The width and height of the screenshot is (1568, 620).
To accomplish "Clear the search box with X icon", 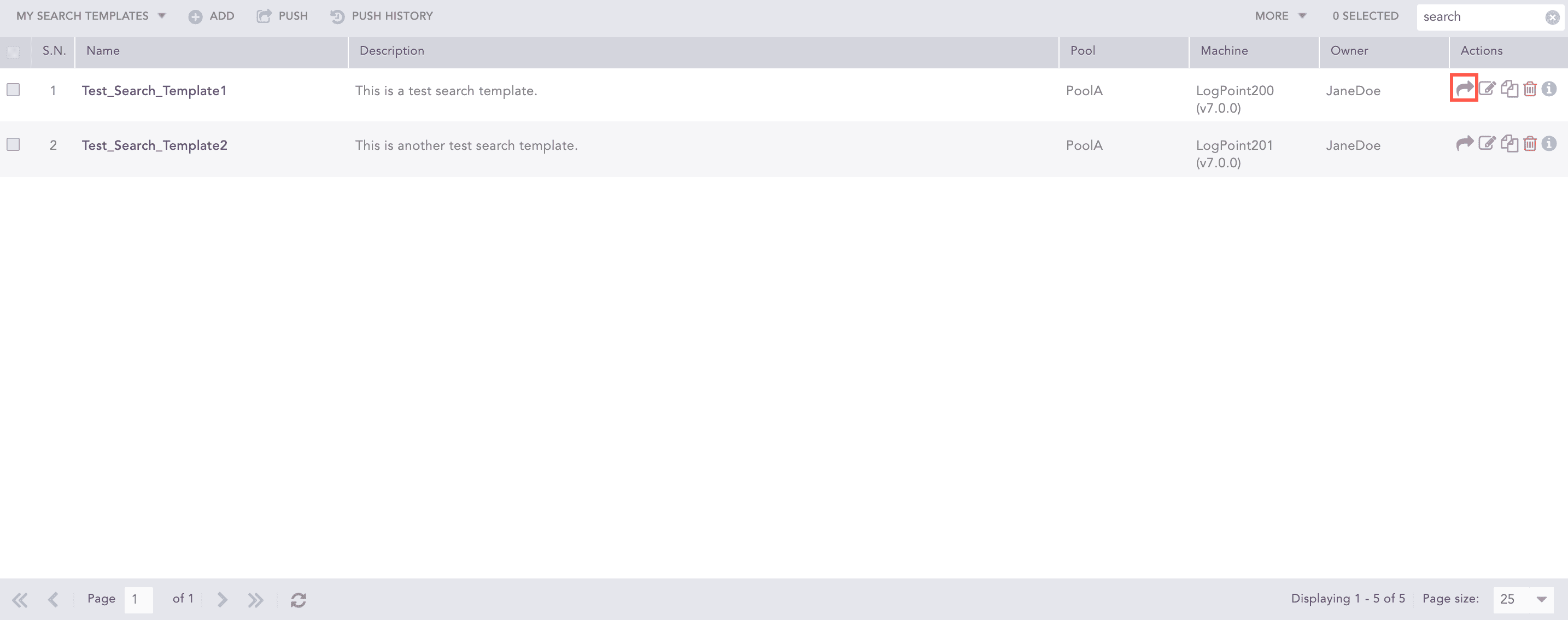I will (x=1552, y=17).
